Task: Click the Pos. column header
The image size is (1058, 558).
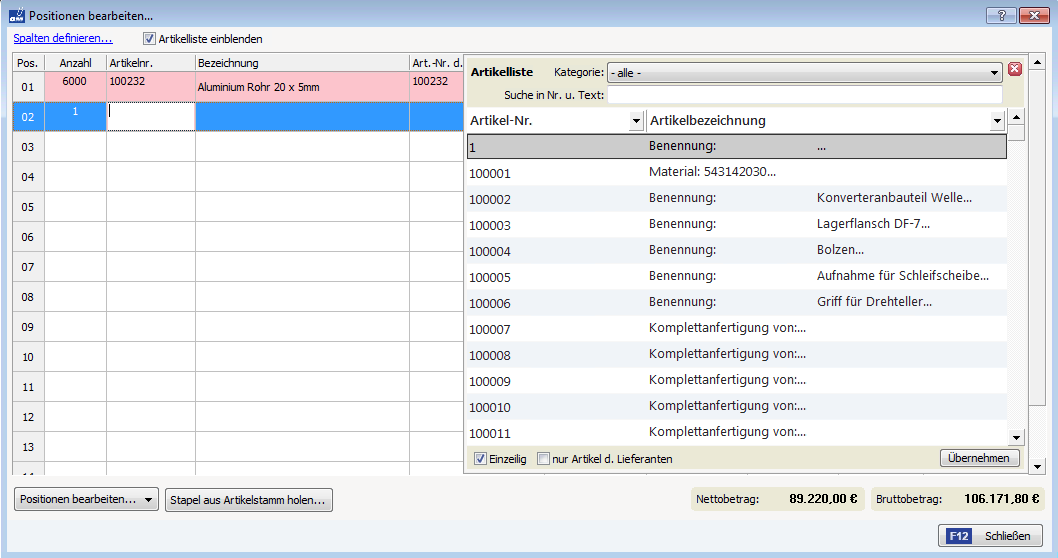Action: click(x=28, y=63)
